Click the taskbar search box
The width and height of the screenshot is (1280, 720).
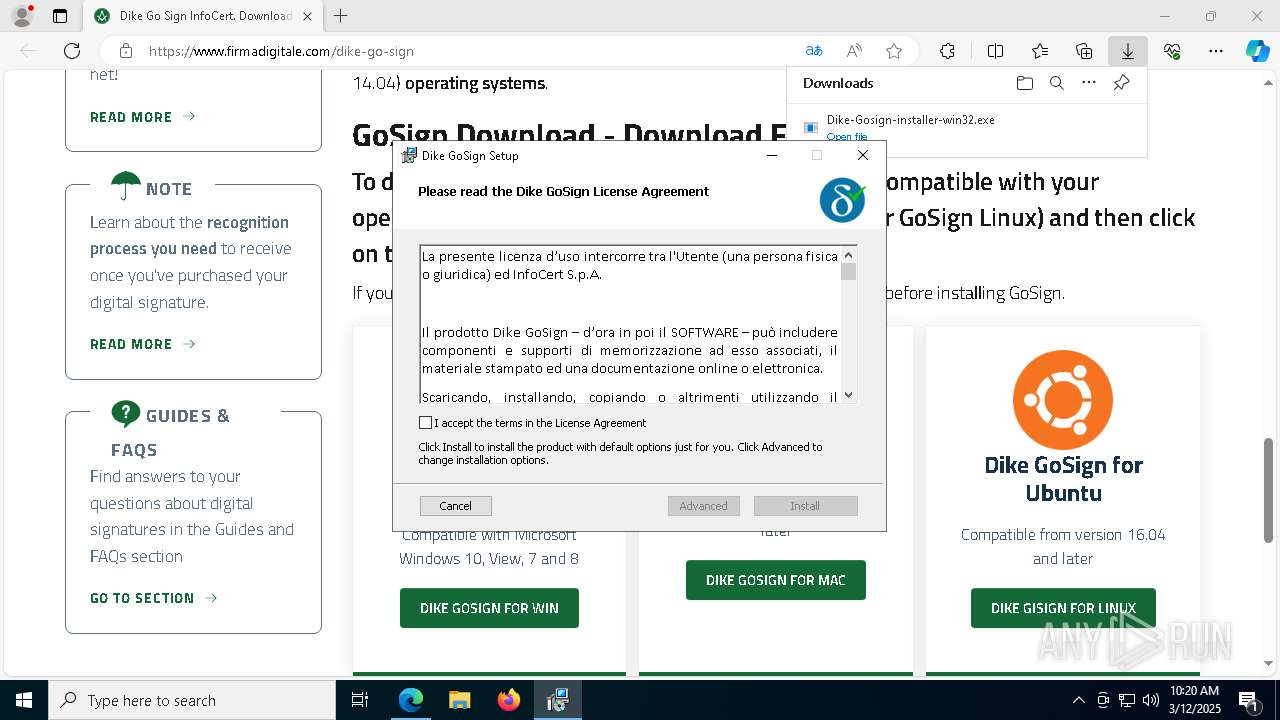click(x=192, y=700)
